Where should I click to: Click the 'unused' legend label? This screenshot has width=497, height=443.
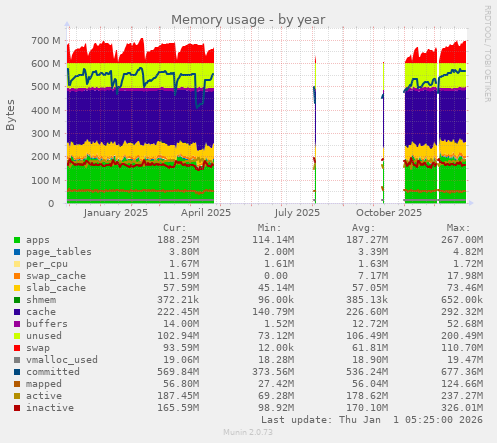44,336
